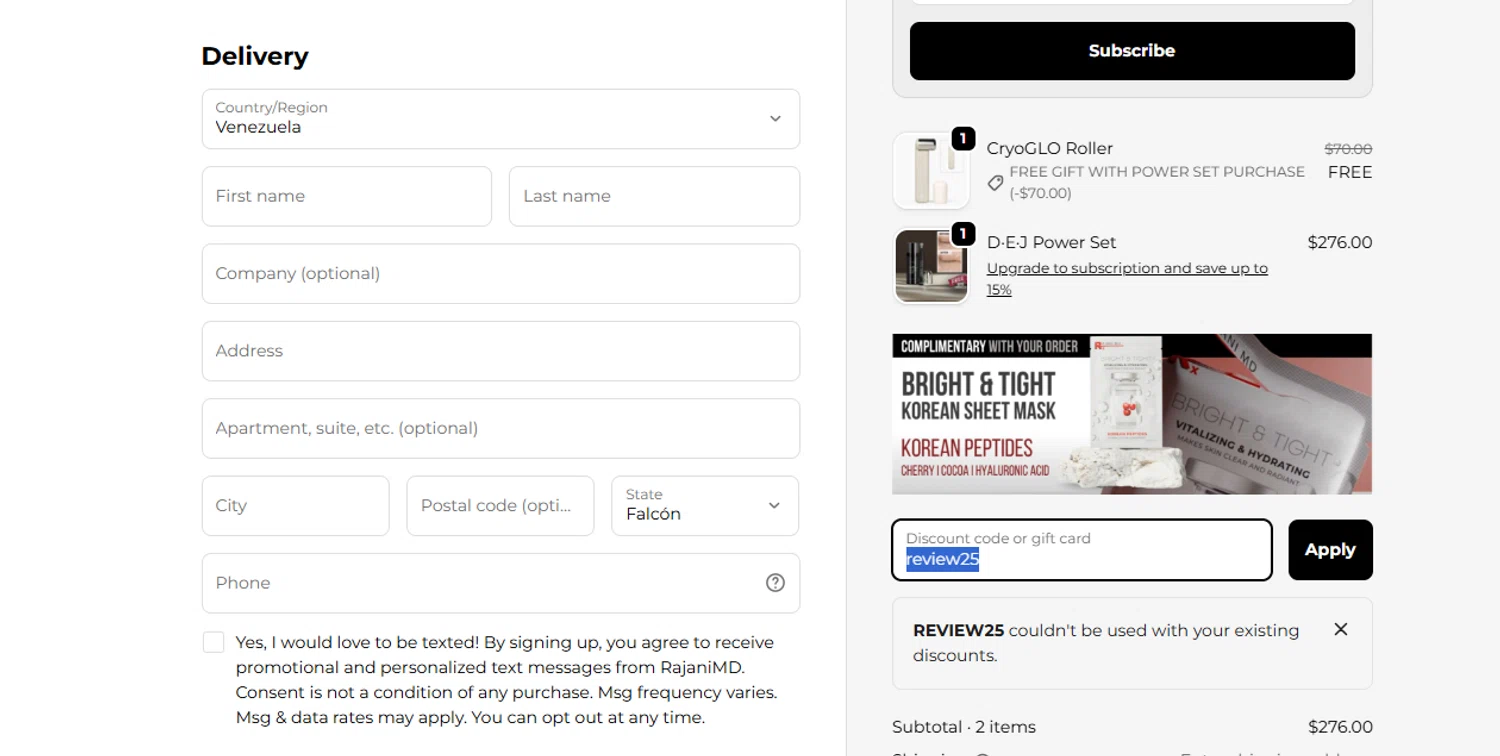Click the subtotal amount $276.00
The image size is (1500, 756).
(x=1340, y=727)
